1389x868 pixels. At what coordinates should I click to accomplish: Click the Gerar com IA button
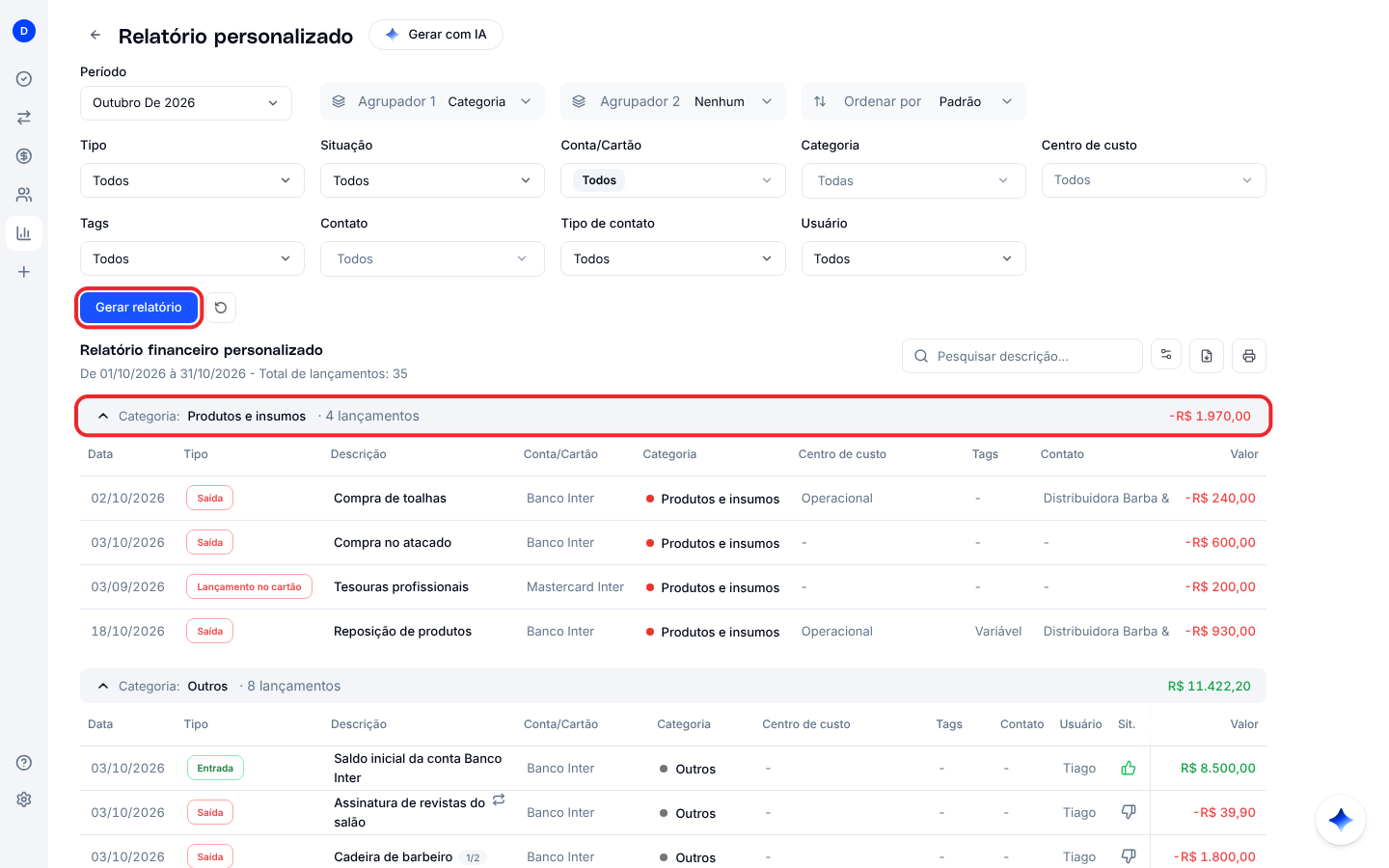click(x=436, y=35)
